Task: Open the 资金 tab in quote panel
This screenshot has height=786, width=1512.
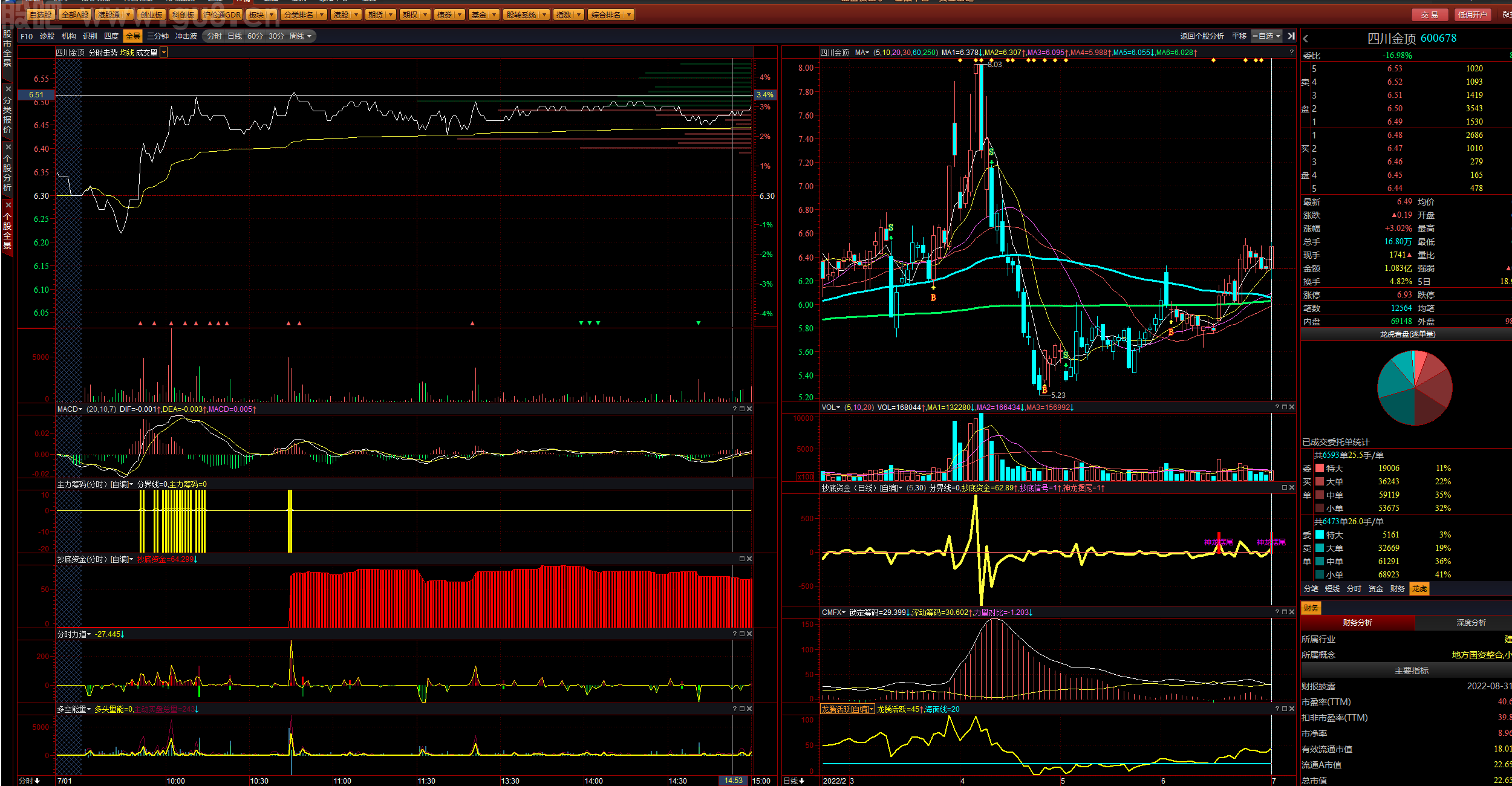Action: (1376, 589)
